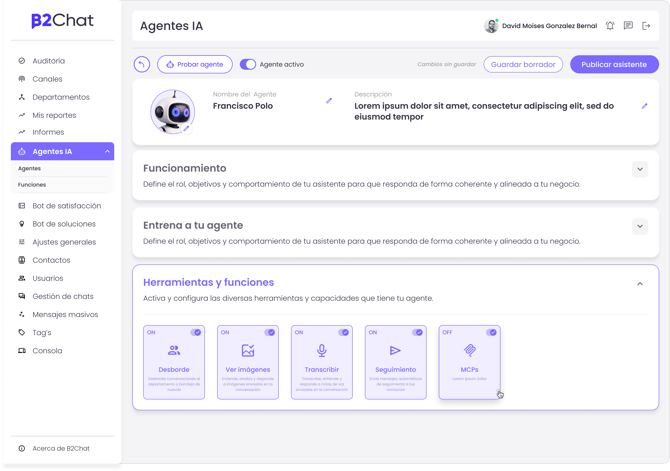Viewport: 670px width, 471px height.
Task: Open the messages chat icon in header
Action: pyautogui.click(x=628, y=26)
